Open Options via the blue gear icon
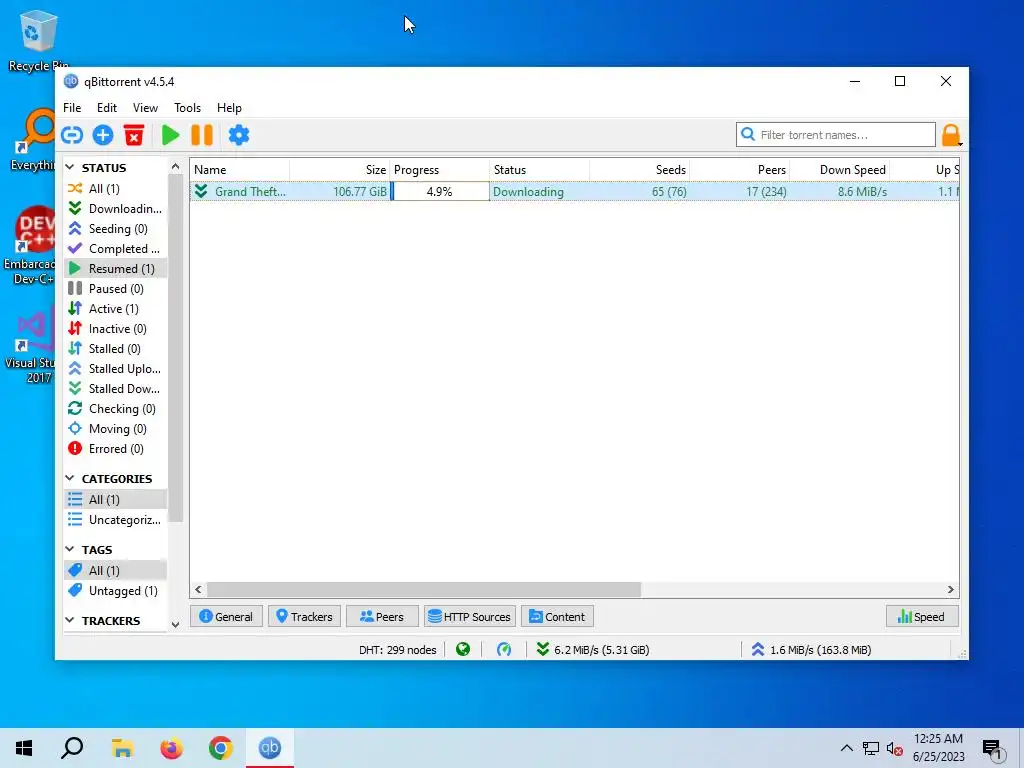This screenshot has height=768, width=1024. pyautogui.click(x=239, y=135)
